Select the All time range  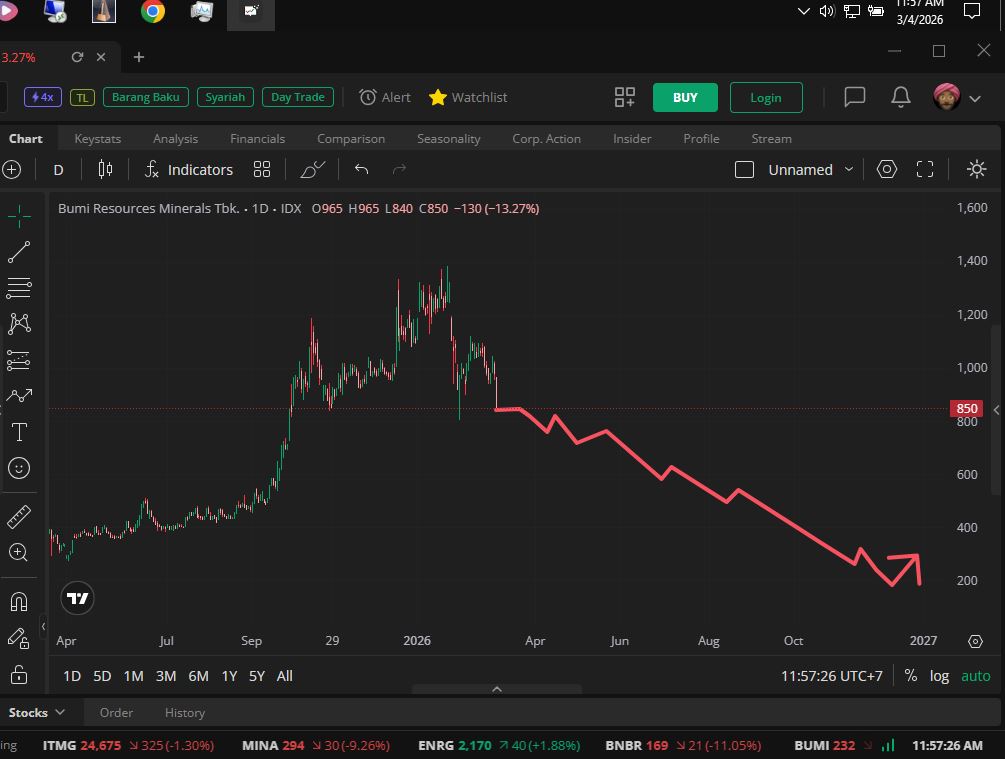click(285, 676)
